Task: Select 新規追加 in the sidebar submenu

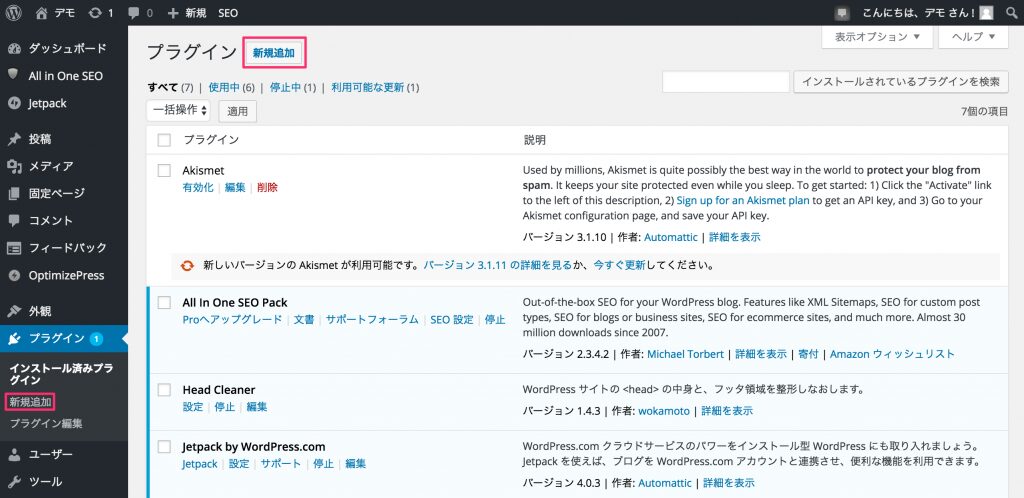Action: [x=30, y=402]
